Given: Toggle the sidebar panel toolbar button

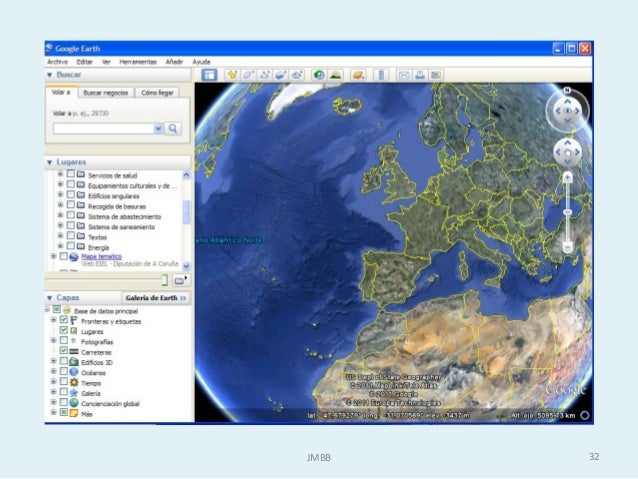Looking at the screenshot, I should [x=210, y=75].
